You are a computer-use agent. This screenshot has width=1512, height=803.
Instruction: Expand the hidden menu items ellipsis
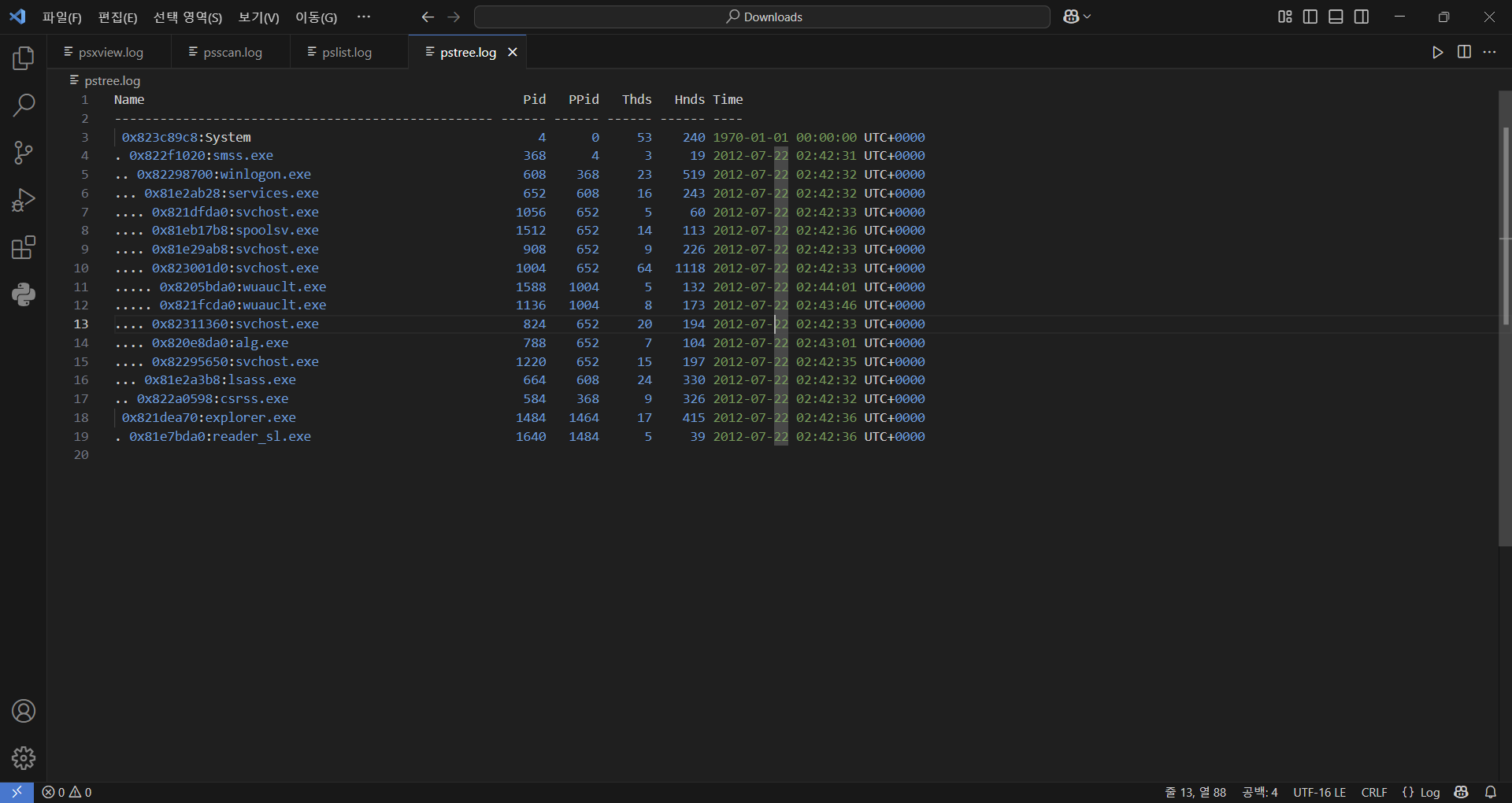(363, 17)
